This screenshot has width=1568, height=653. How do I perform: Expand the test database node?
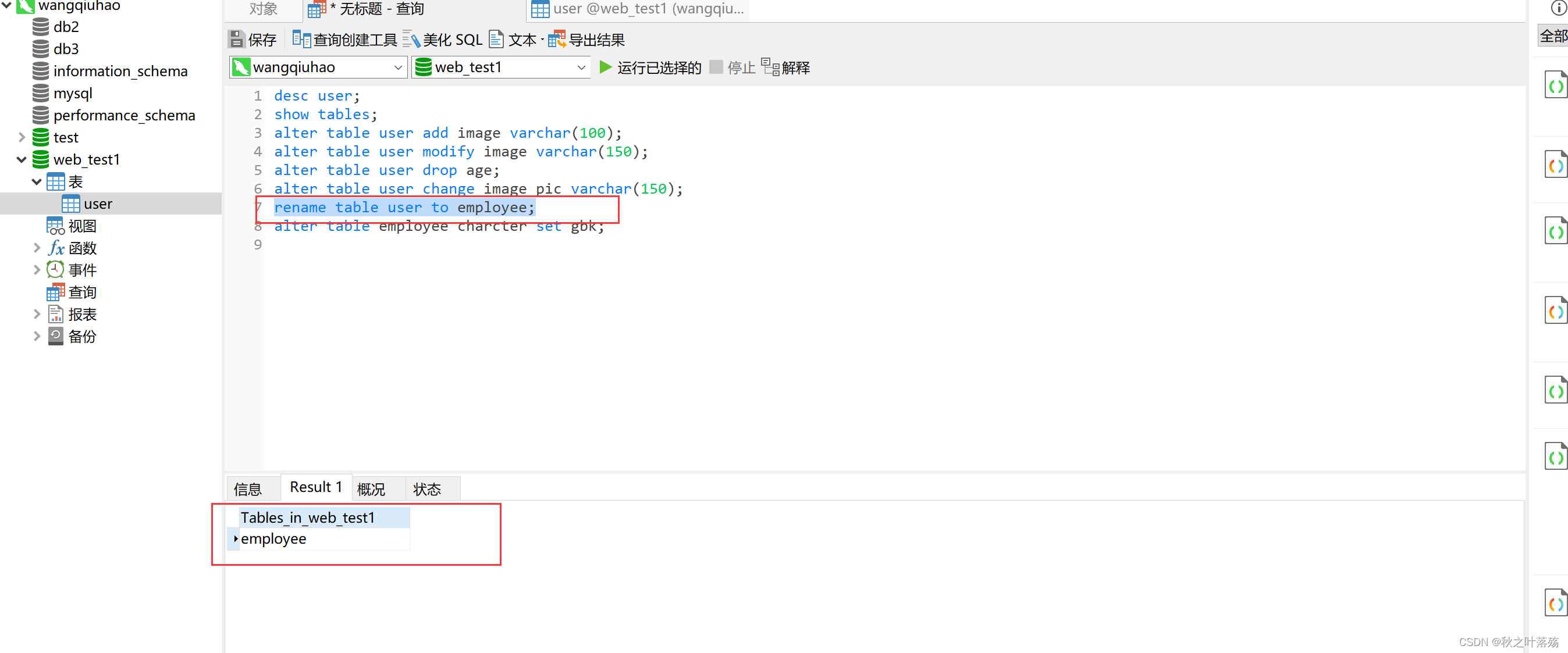click(x=22, y=138)
